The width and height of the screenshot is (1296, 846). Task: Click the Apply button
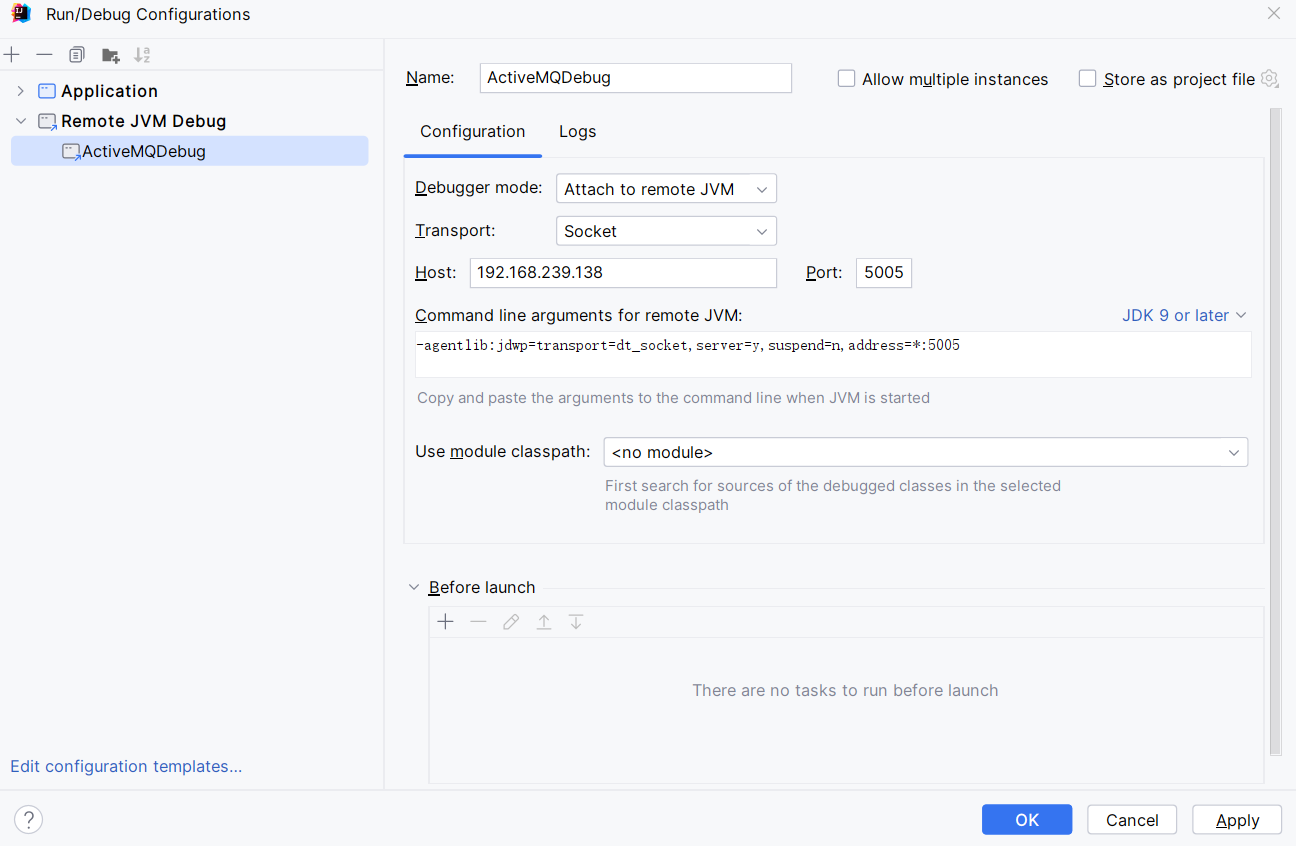pos(1237,820)
